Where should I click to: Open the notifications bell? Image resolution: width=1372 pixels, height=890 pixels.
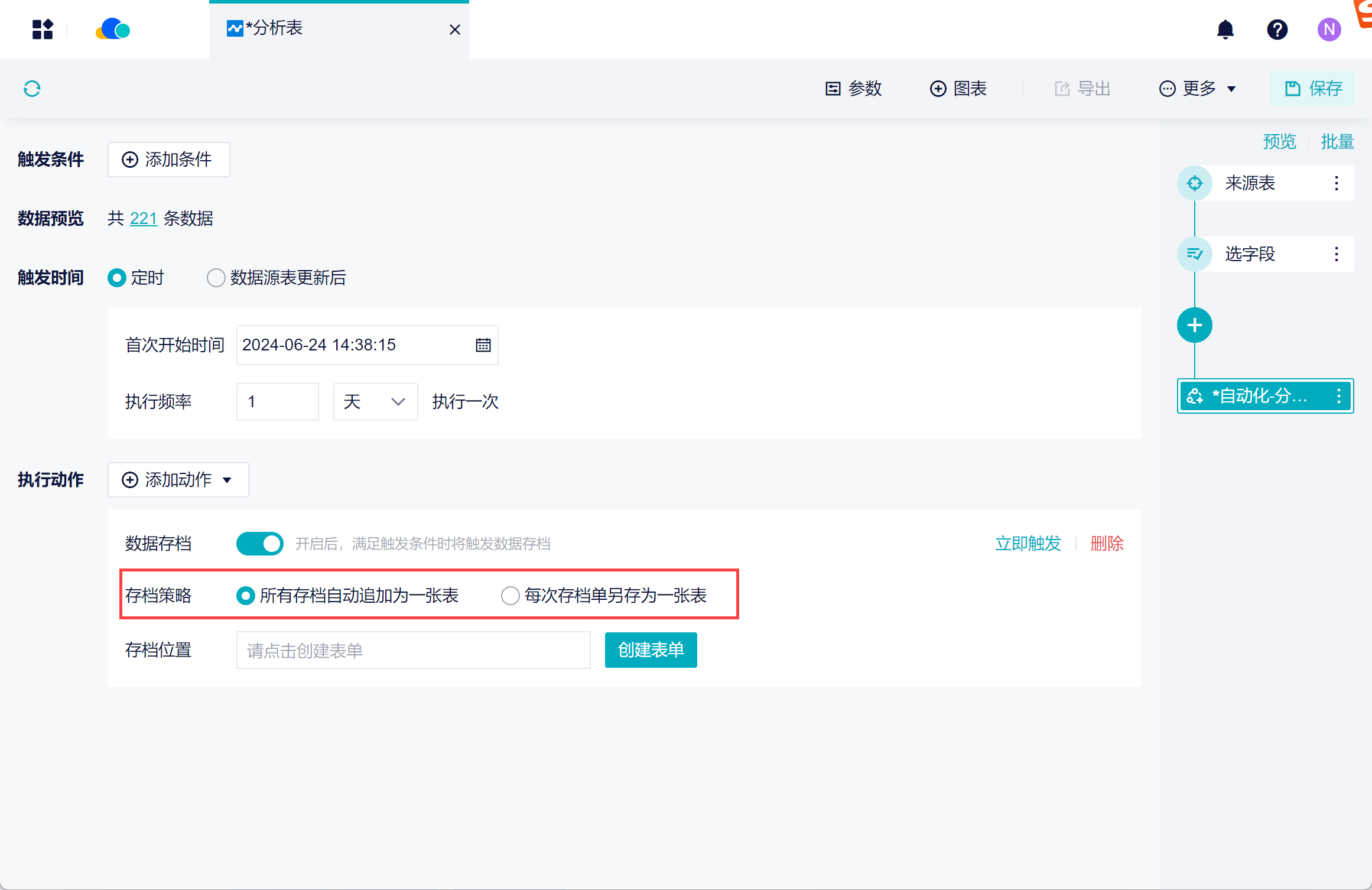pos(1225,29)
